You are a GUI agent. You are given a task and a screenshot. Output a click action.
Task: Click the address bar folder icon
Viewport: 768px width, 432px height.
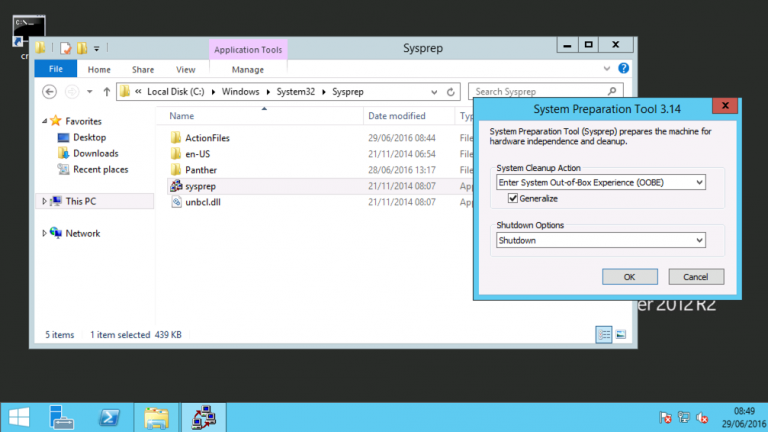pos(125,92)
